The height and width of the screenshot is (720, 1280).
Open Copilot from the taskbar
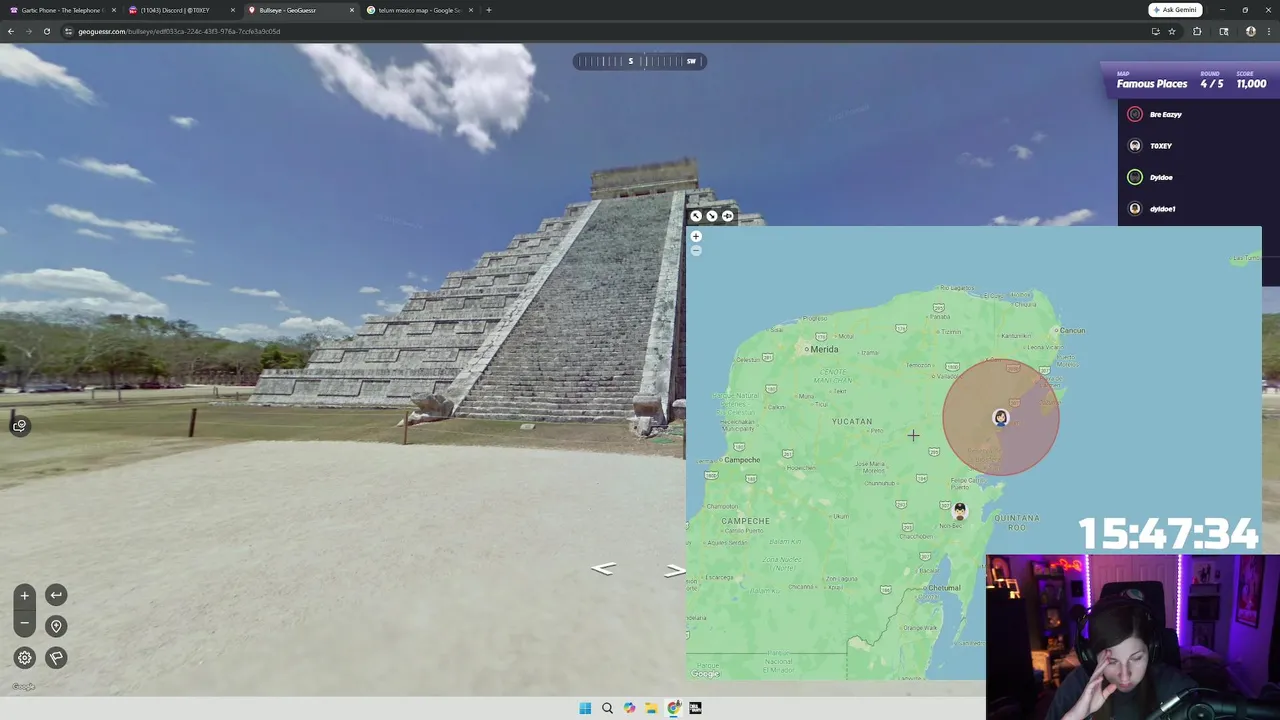629,708
